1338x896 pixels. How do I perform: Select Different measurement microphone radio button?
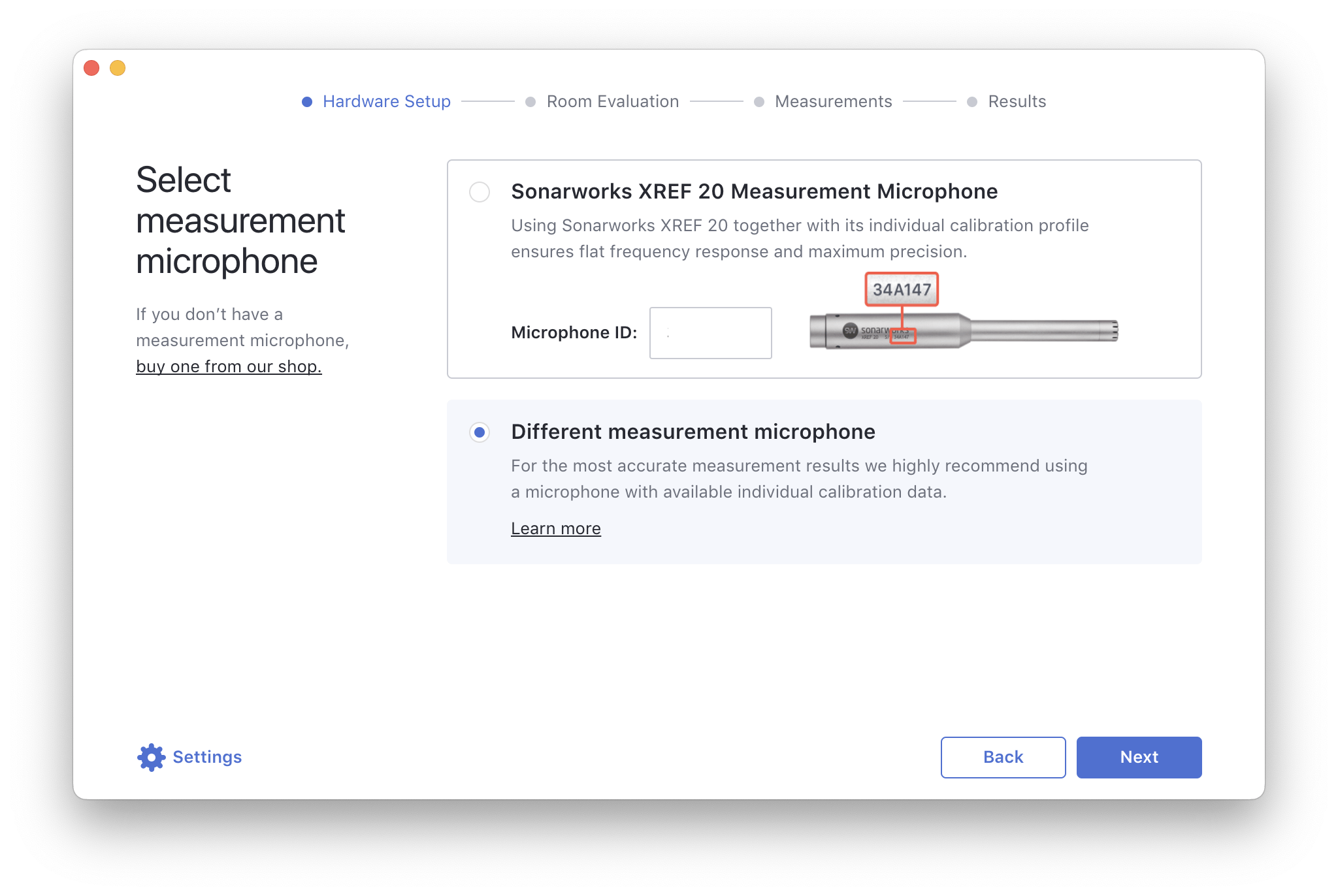(480, 432)
